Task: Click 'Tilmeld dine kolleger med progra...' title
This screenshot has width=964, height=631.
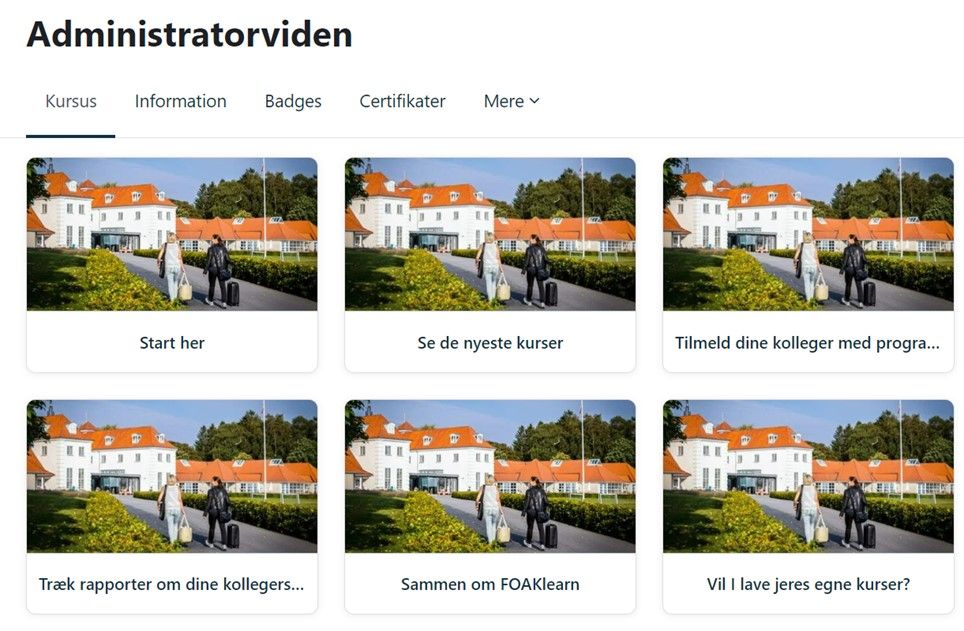Action: coord(807,343)
